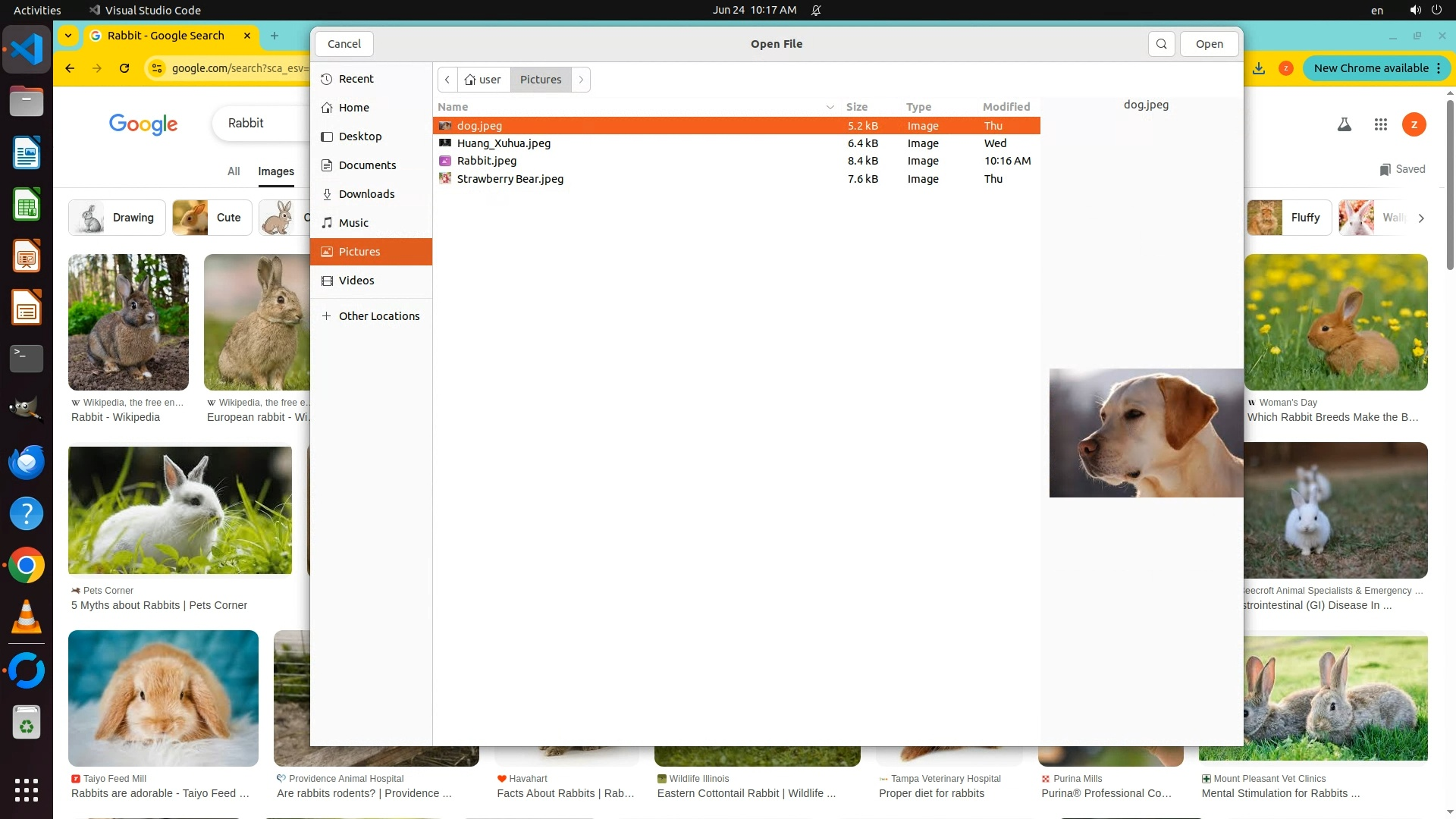Open the Recent files sidebar location
The height and width of the screenshot is (819, 1456).
[x=356, y=79]
